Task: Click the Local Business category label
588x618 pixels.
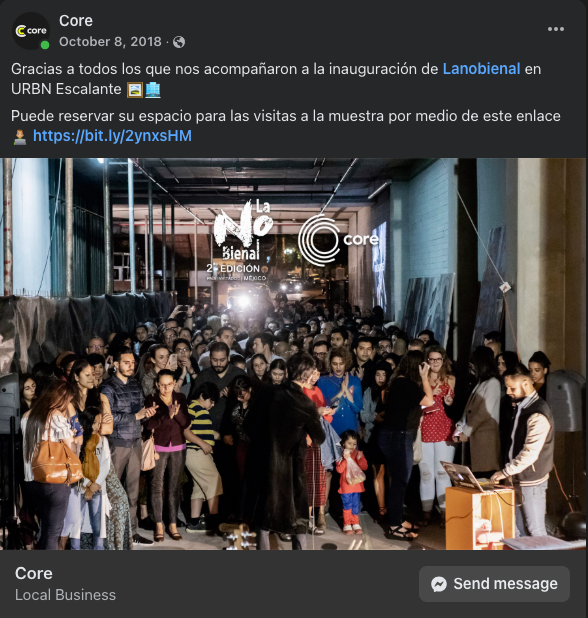Action: (65, 595)
